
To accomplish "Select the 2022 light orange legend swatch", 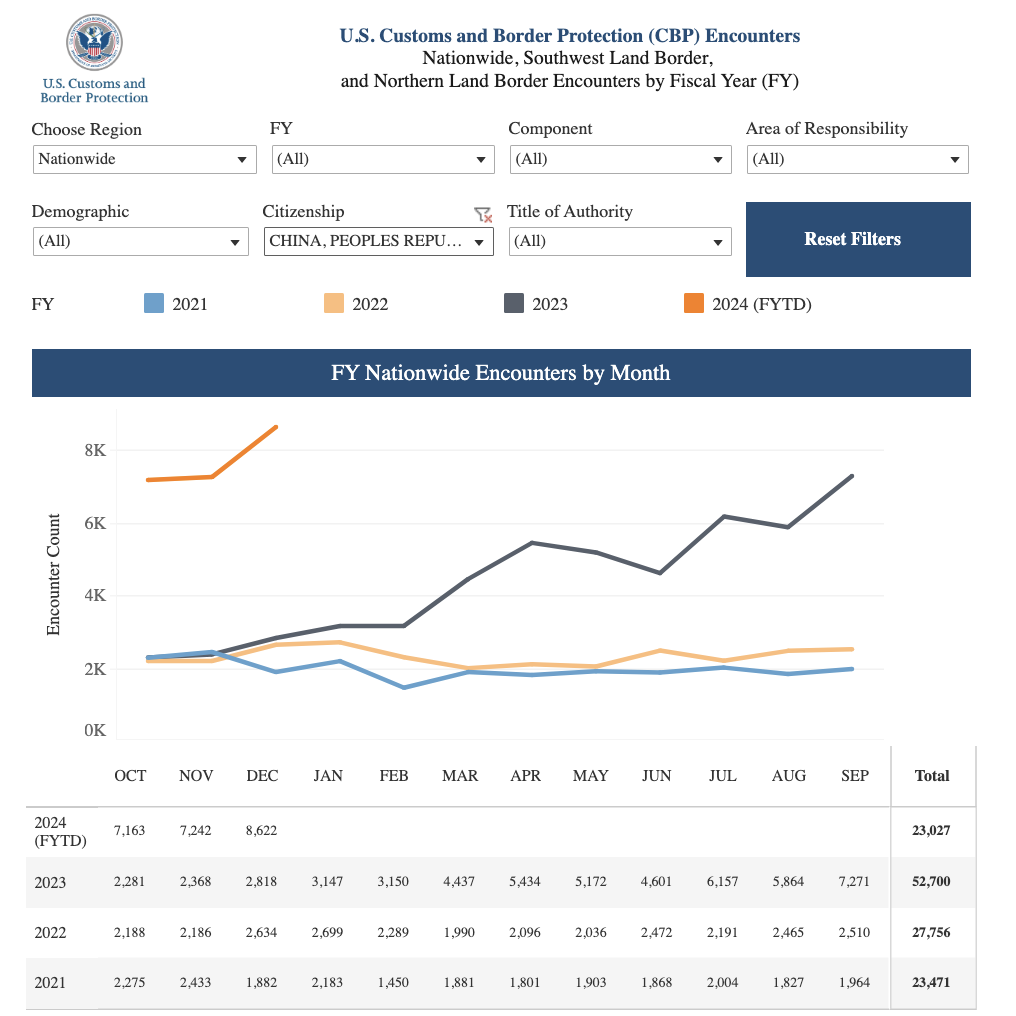I will click(x=334, y=303).
